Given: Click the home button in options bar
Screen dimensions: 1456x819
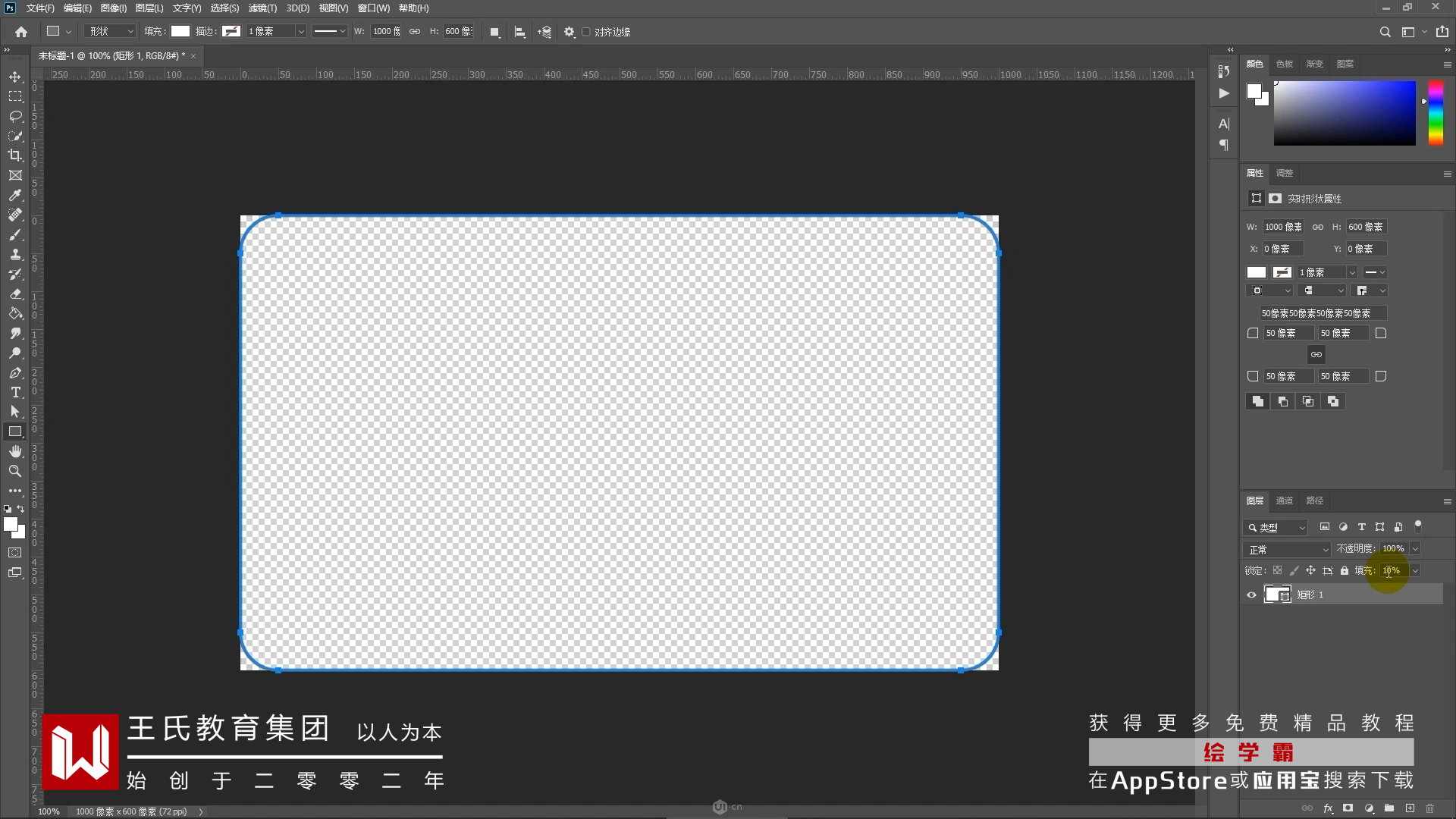Looking at the screenshot, I should (x=21, y=32).
